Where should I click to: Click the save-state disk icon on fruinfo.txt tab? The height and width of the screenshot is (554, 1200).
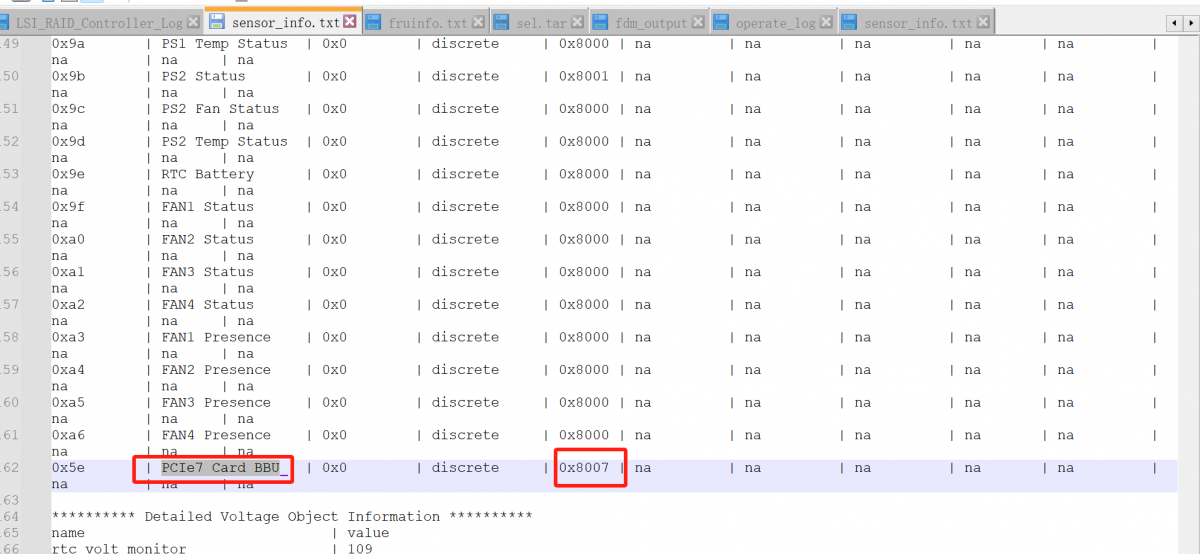point(374,22)
